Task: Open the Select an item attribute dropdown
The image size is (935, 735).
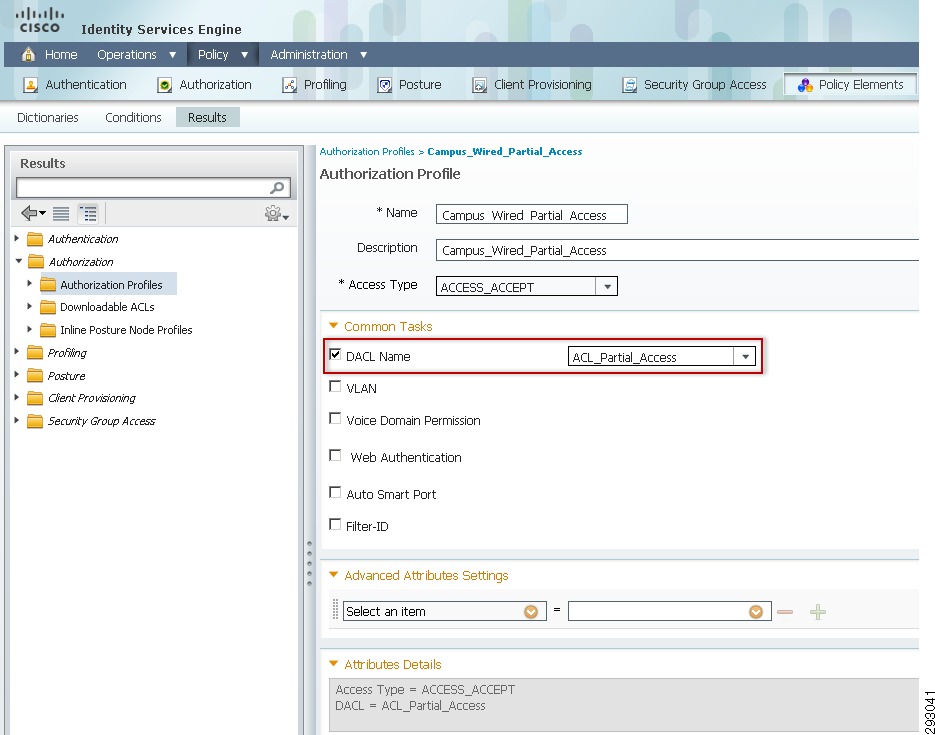Action: click(531, 612)
